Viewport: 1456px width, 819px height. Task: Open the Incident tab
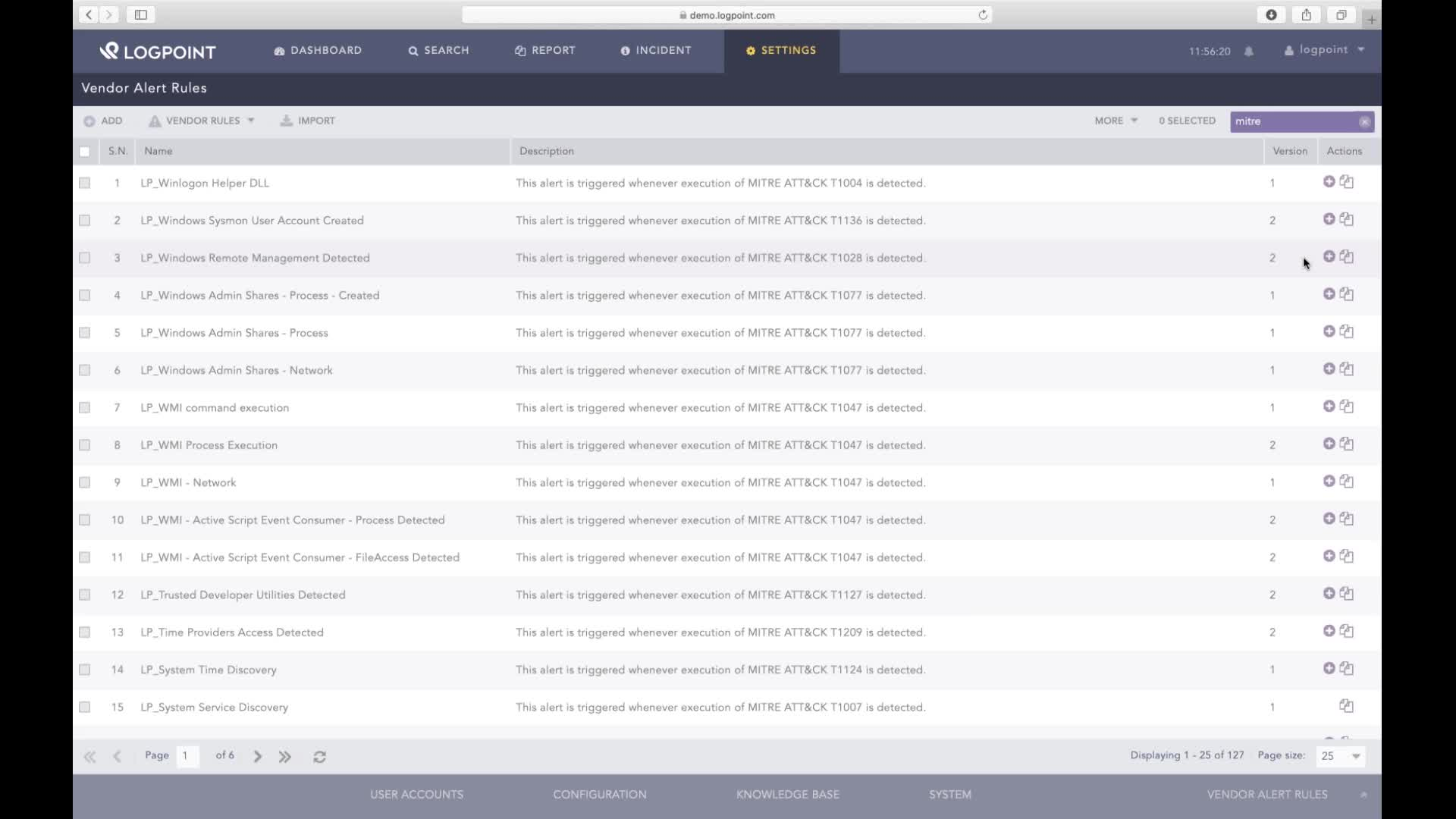tap(656, 50)
